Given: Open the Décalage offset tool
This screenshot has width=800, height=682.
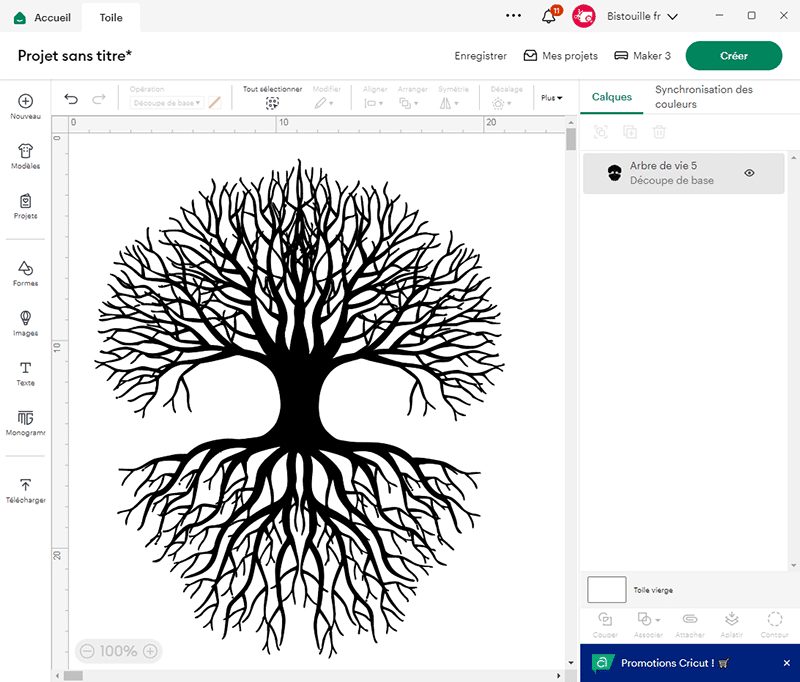Looking at the screenshot, I should 501,104.
